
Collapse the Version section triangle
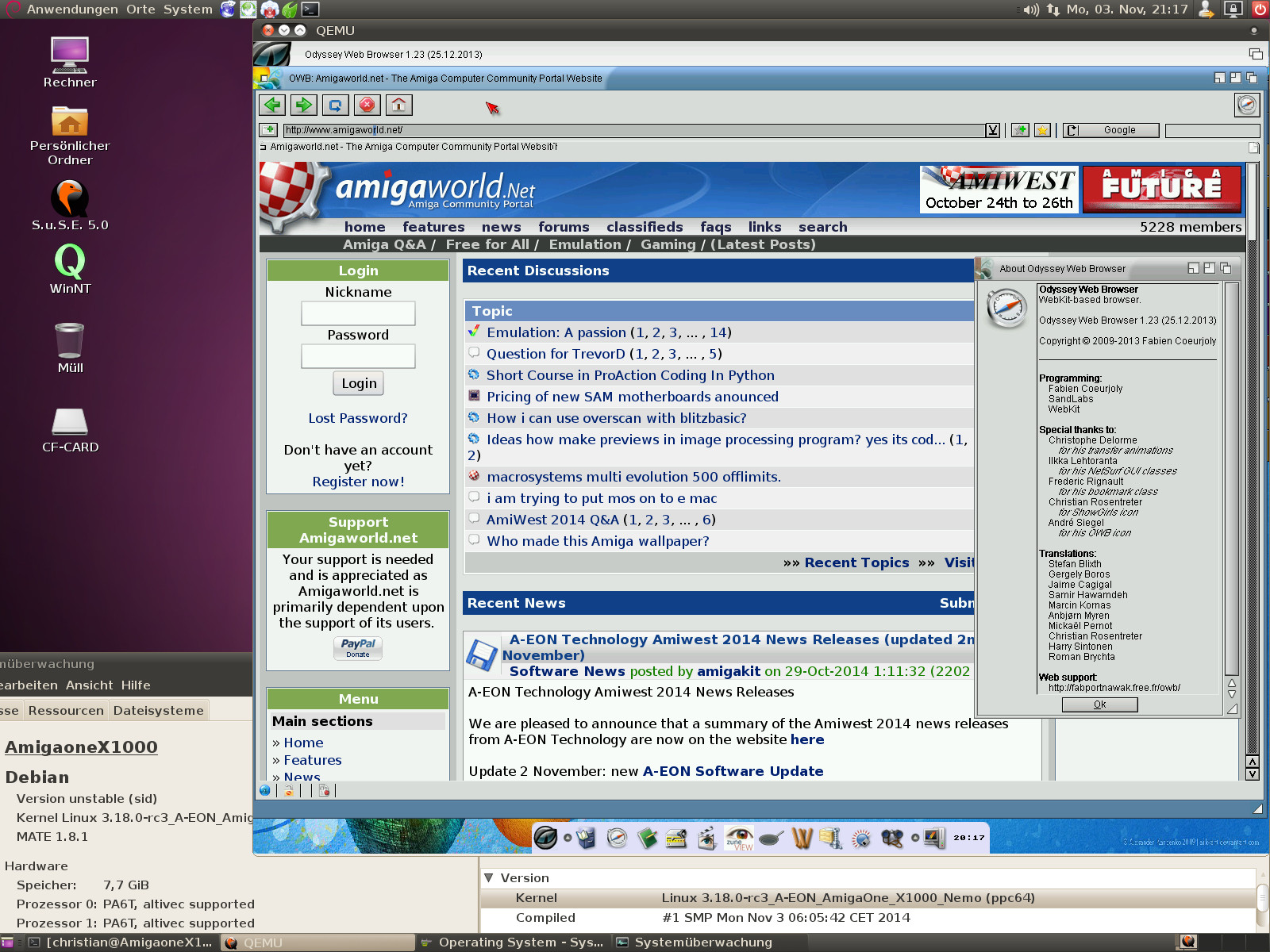pos(489,877)
